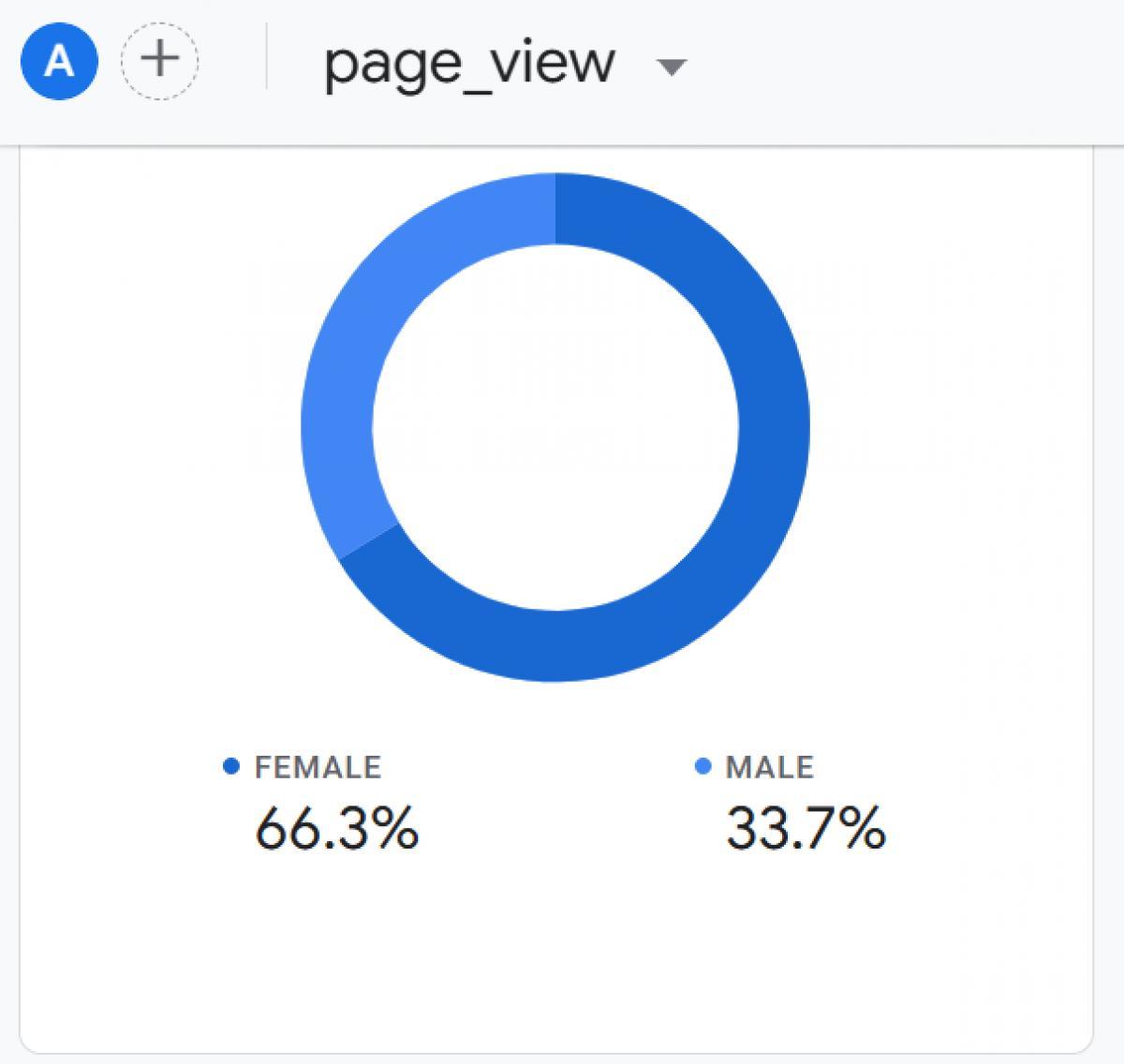
Task: Click the blank card area below the legend
Action: click(x=555, y=955)
